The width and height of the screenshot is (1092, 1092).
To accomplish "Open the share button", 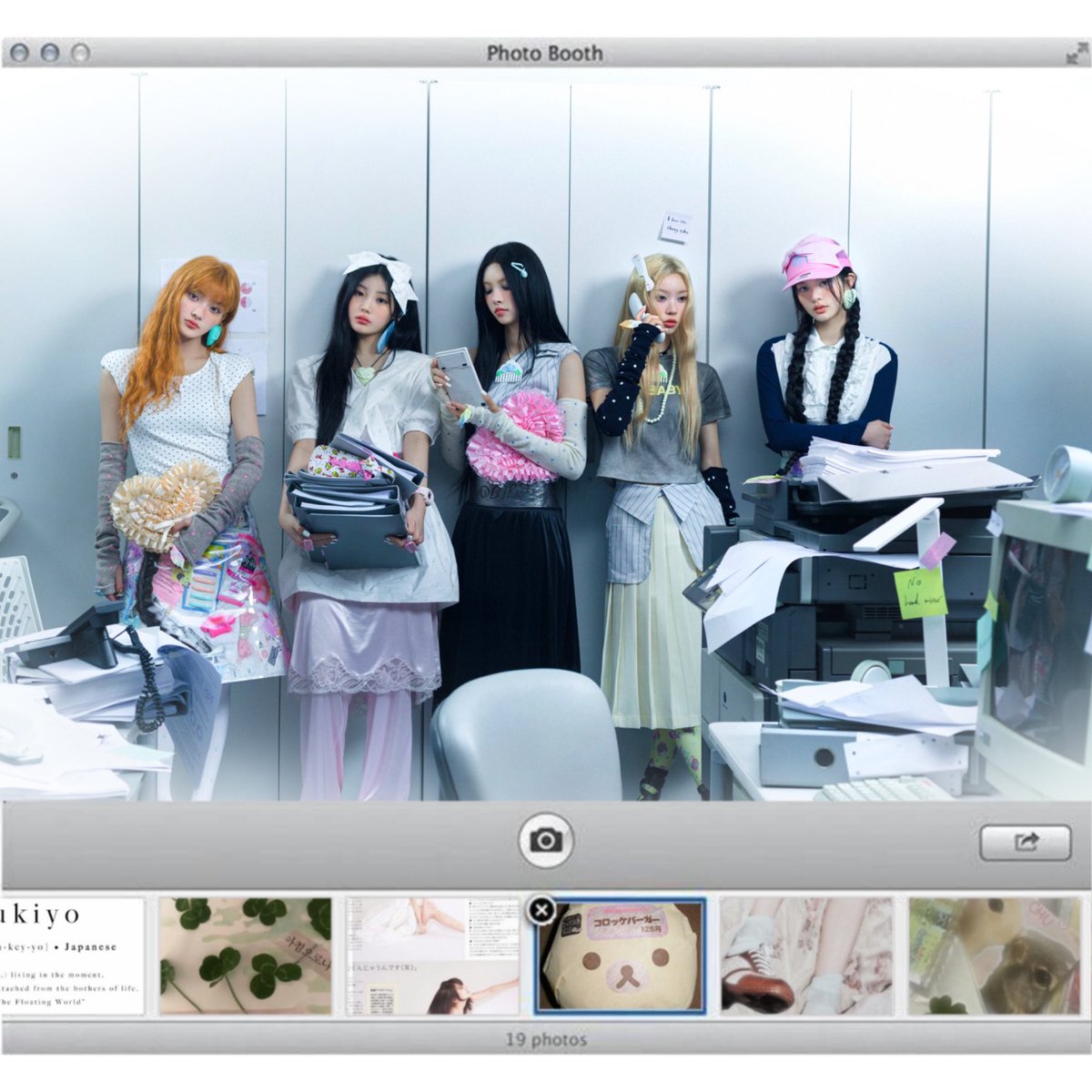I will coord(1026,843).
